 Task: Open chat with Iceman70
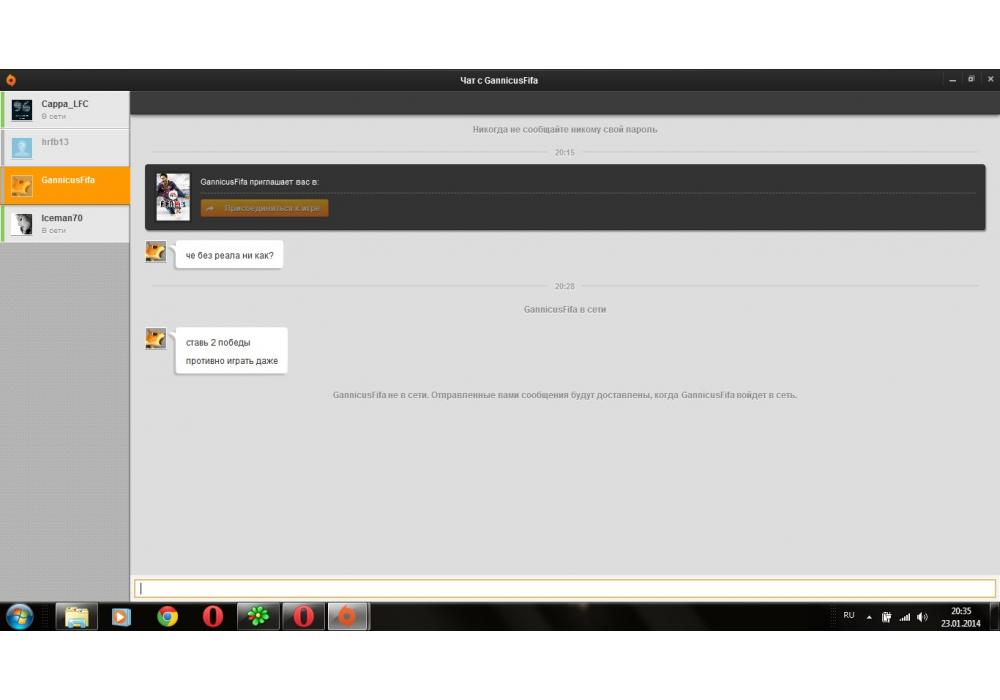click(x=65, y=224)
